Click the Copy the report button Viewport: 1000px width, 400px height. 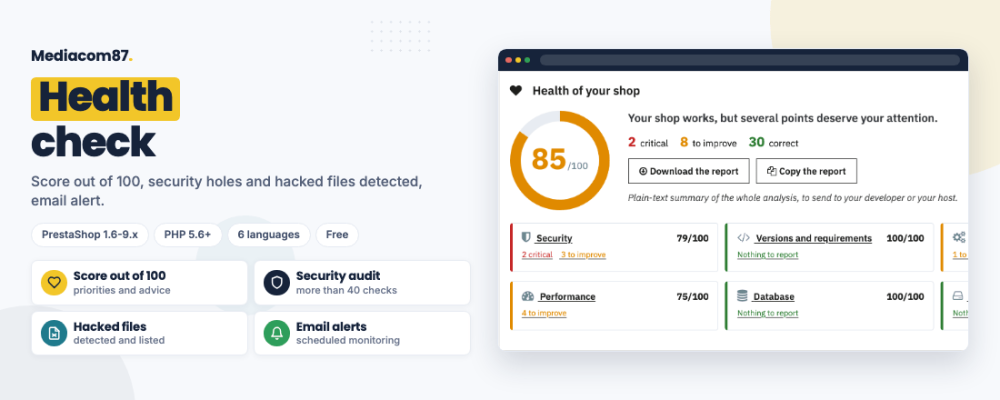[806, 171]
